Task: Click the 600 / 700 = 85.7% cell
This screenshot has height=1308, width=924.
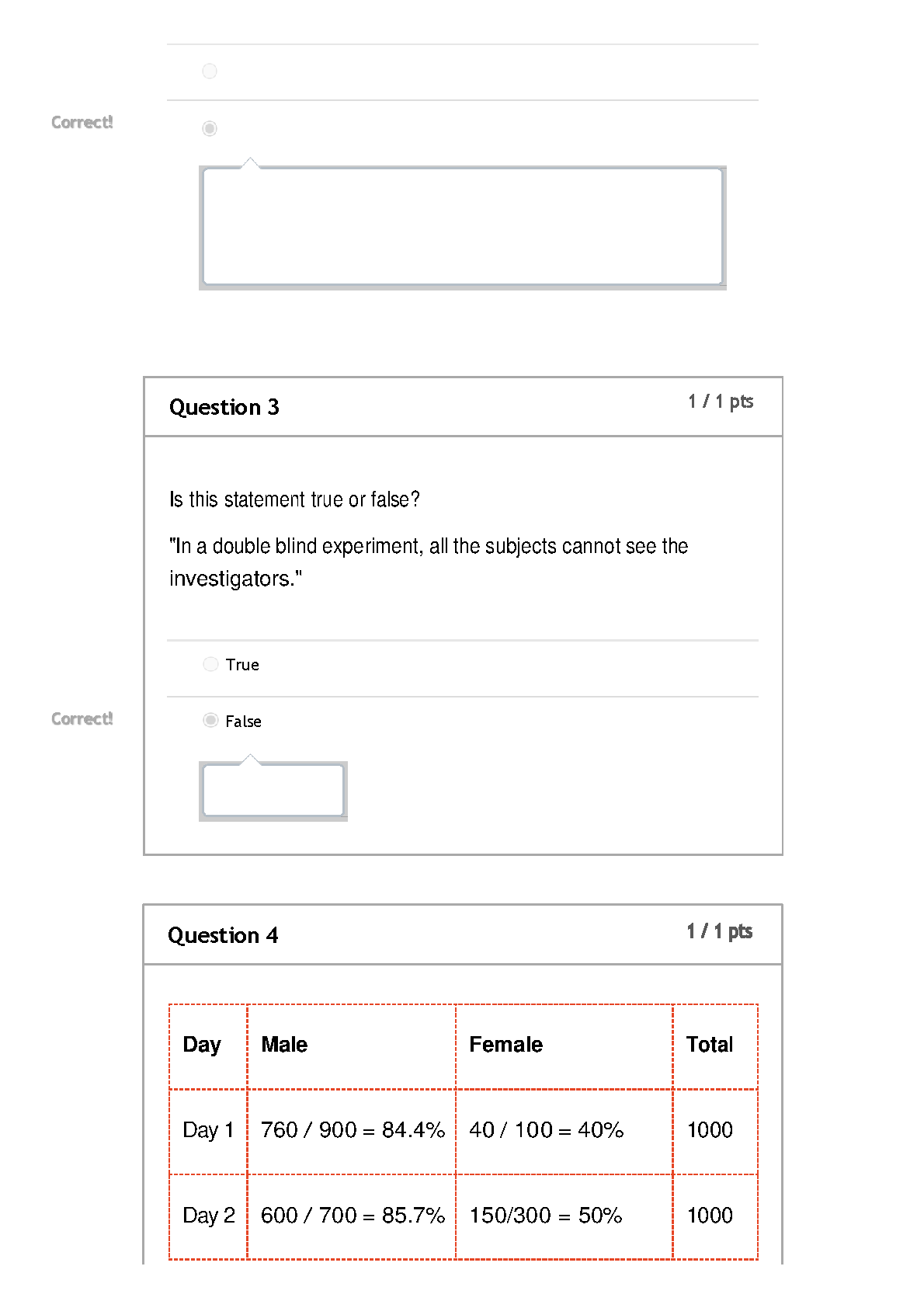Action: point(351,1216)
